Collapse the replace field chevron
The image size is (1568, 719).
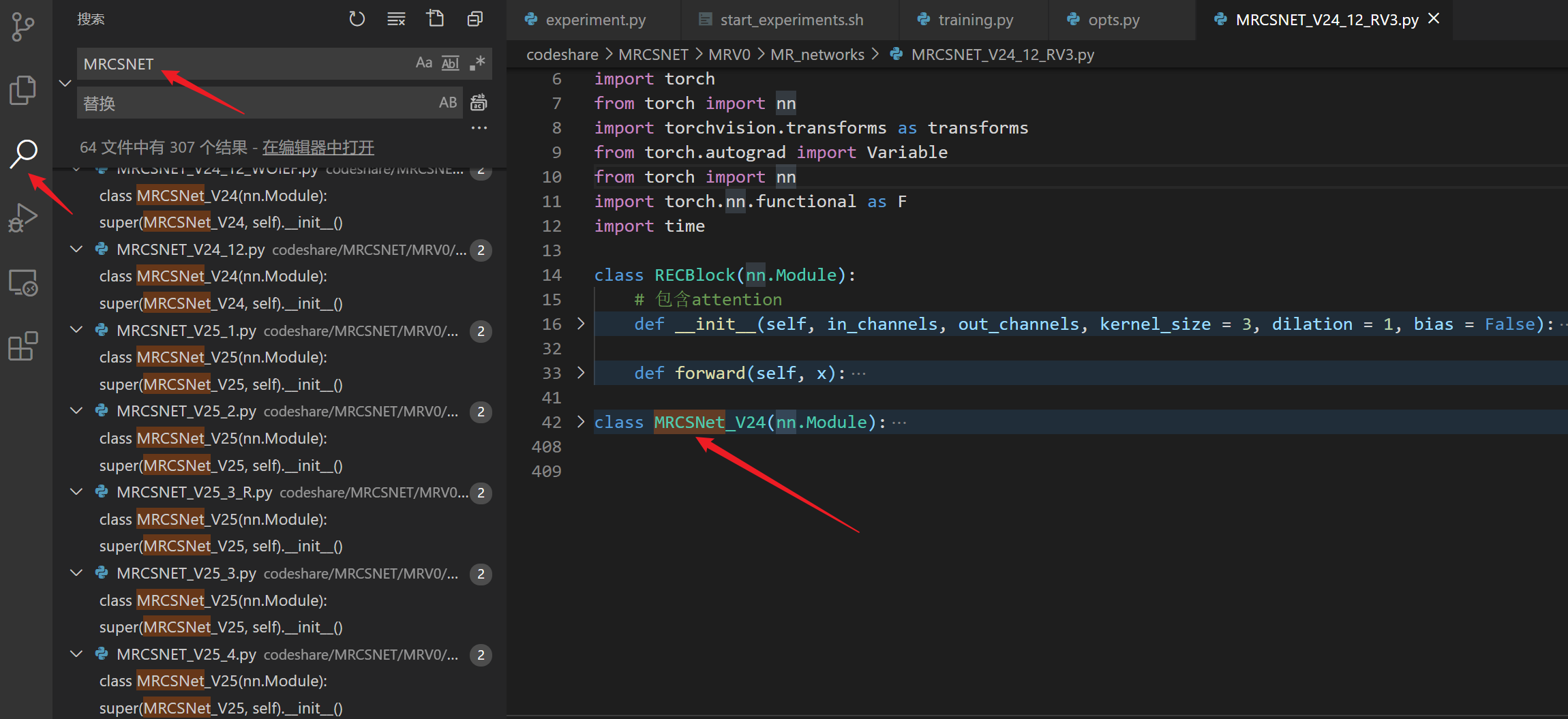65,83
